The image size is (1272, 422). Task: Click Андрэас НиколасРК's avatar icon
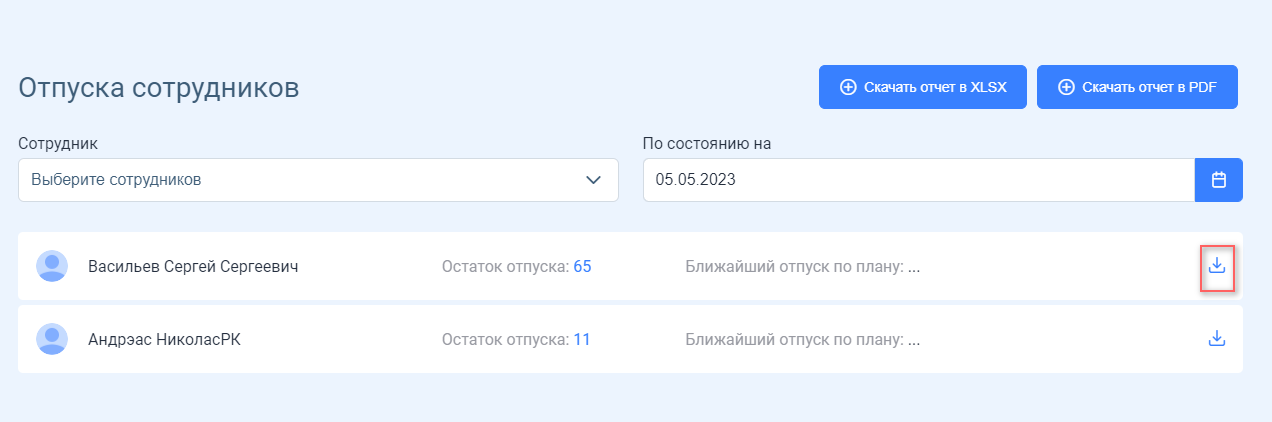tap(52, 339)
